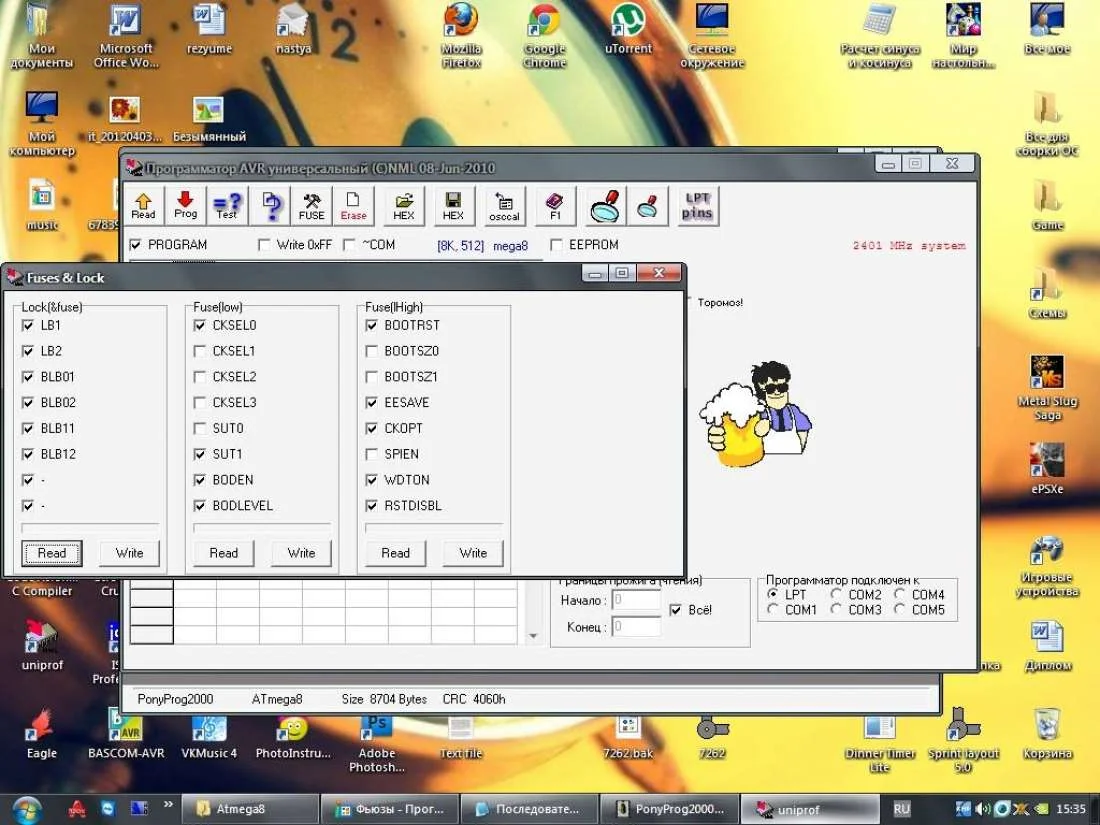Open VKMusic 4 desktop shortcut
1100x825 pixels.
coord(209,733)
